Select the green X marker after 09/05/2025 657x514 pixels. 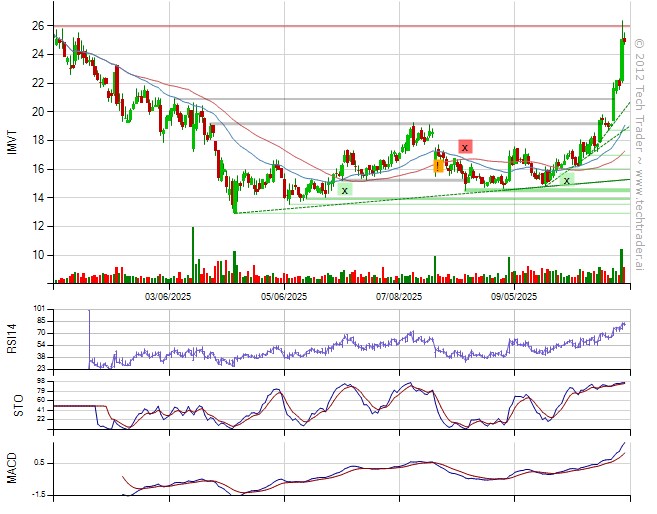(566, 180)
